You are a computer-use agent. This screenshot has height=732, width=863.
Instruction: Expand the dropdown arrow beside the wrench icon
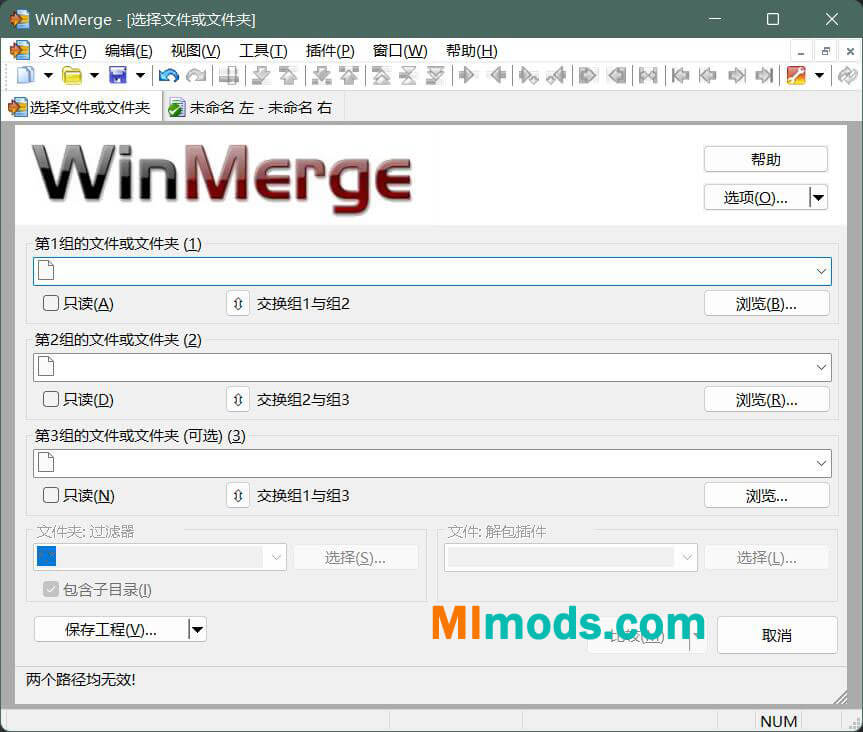tap(820, 75)
